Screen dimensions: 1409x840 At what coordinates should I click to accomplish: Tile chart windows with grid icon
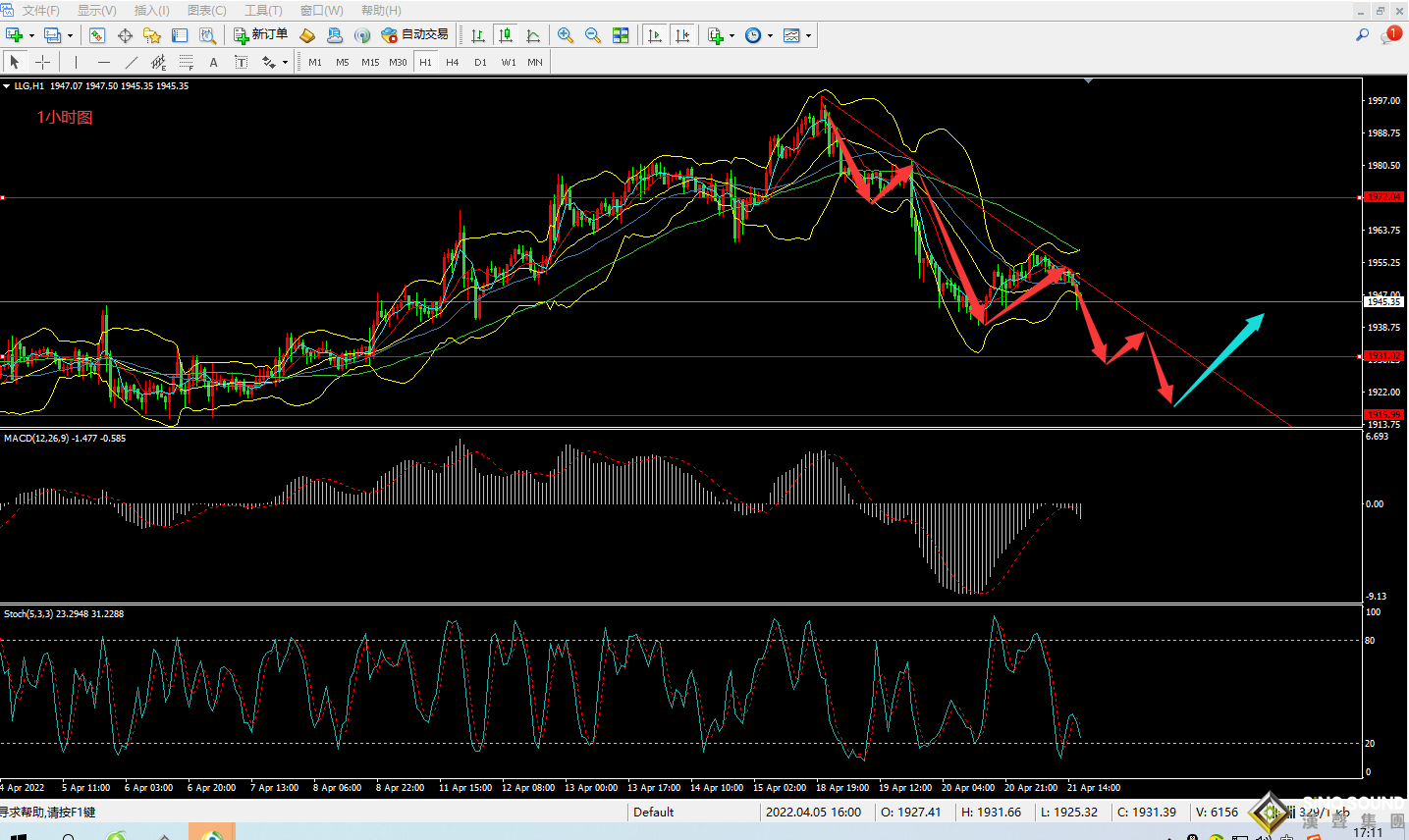(x=621, y=35)
